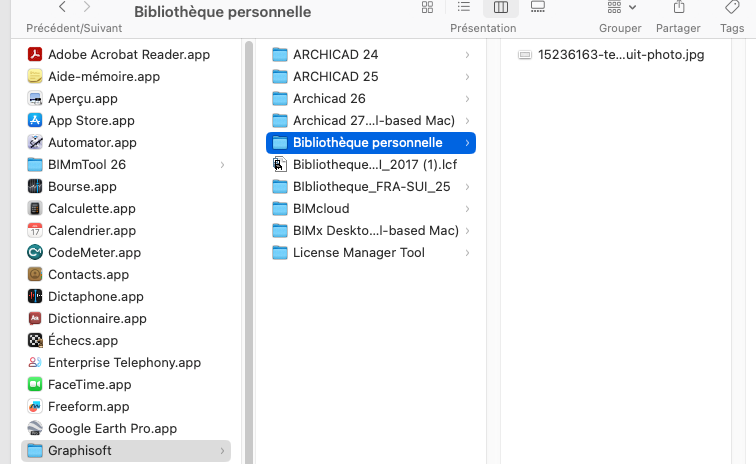This screenshot has height=464, width=756.
Task: Select Google Earth Pro.app icon
Action: tap(35, 428)
